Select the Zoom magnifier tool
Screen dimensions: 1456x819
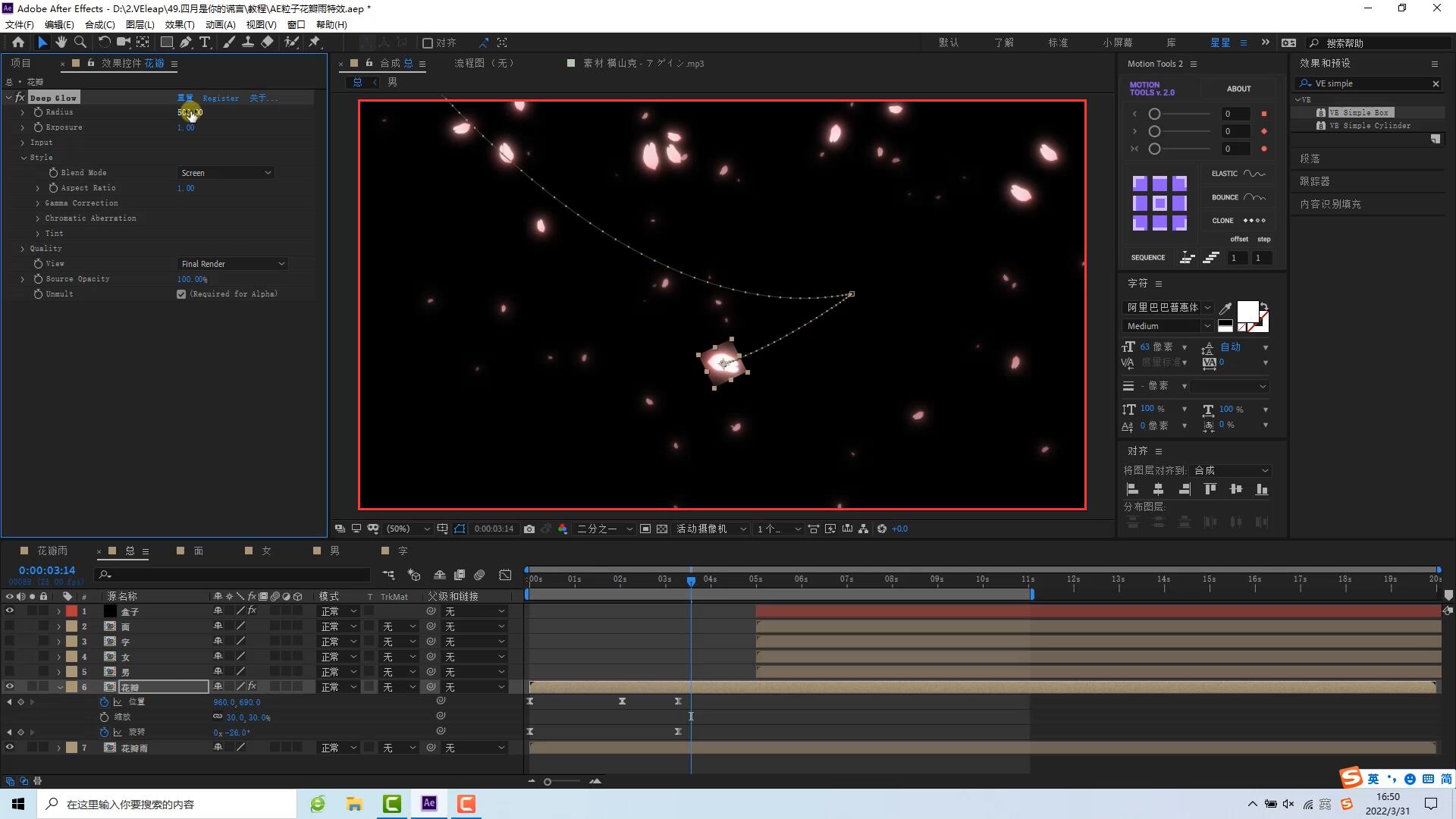click(x=80, y=42)
